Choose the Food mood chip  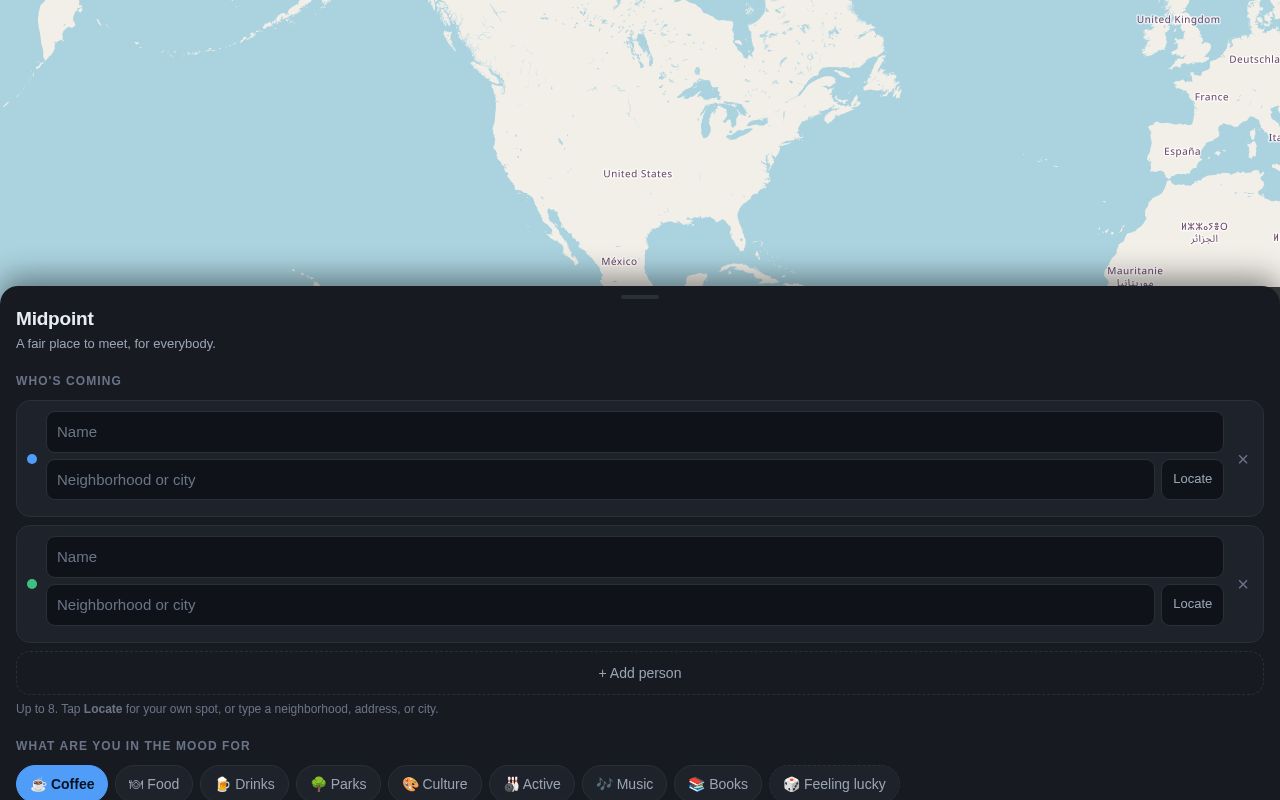point(154,784)
